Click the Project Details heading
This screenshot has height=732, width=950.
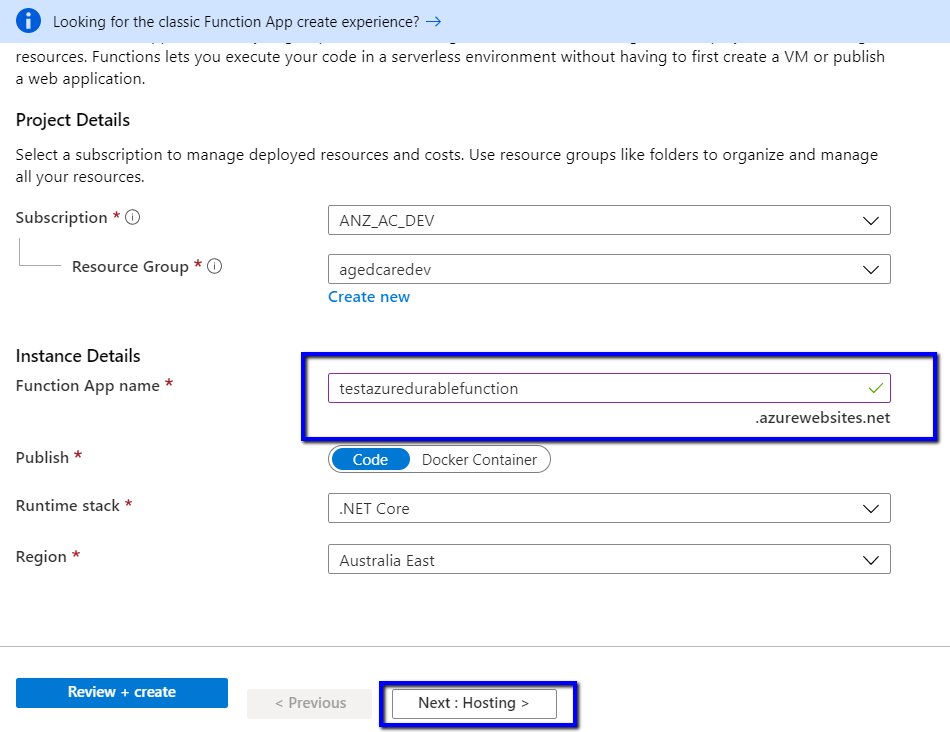click(73, 120)
